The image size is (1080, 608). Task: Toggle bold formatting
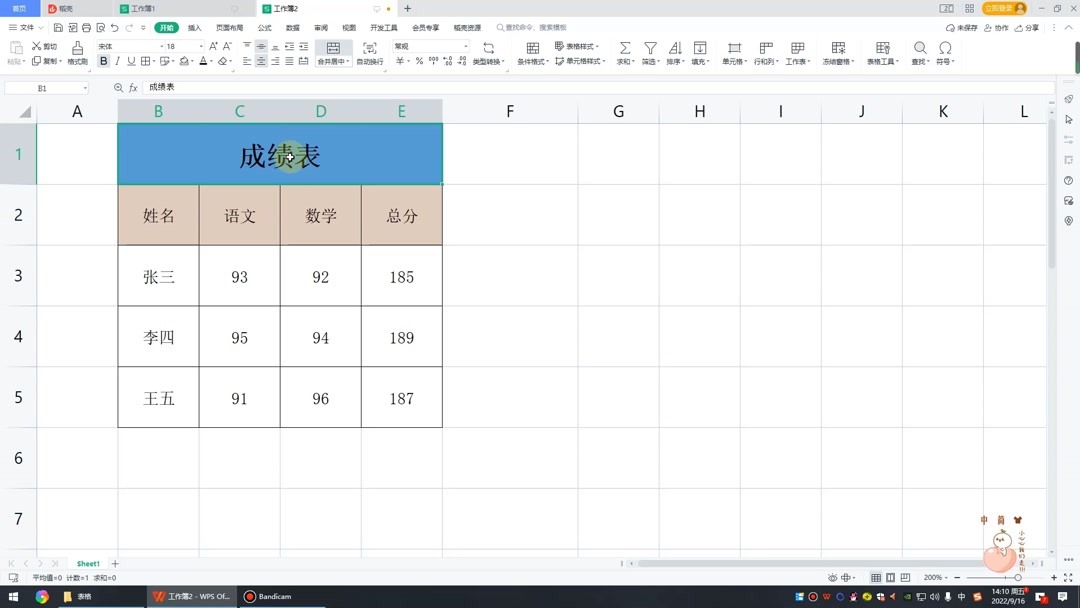coord(103,60)
